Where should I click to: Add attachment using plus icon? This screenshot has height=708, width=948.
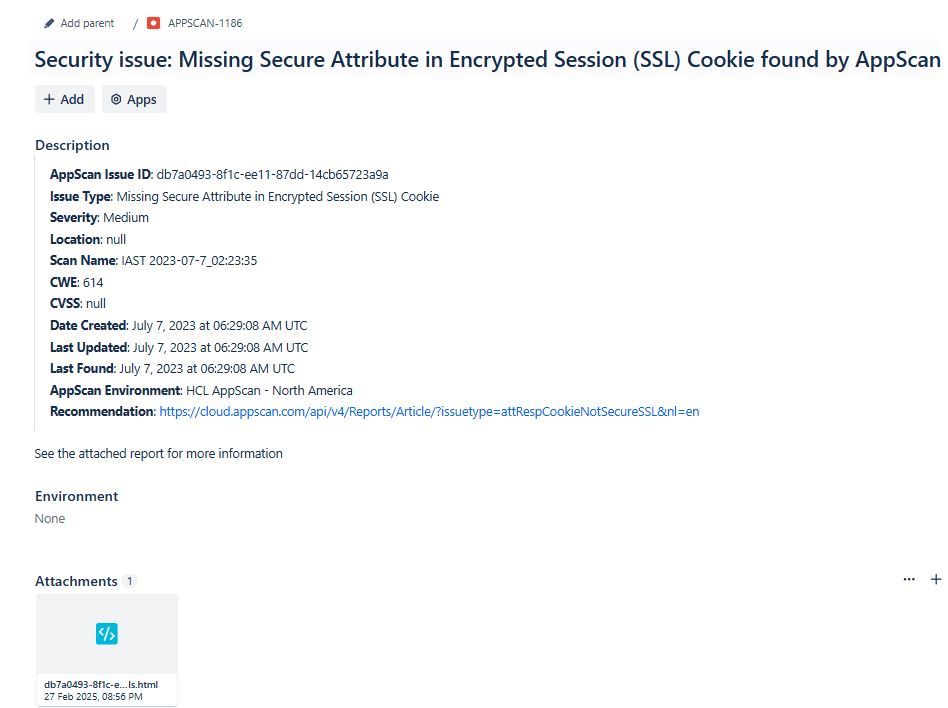point(936,579)
